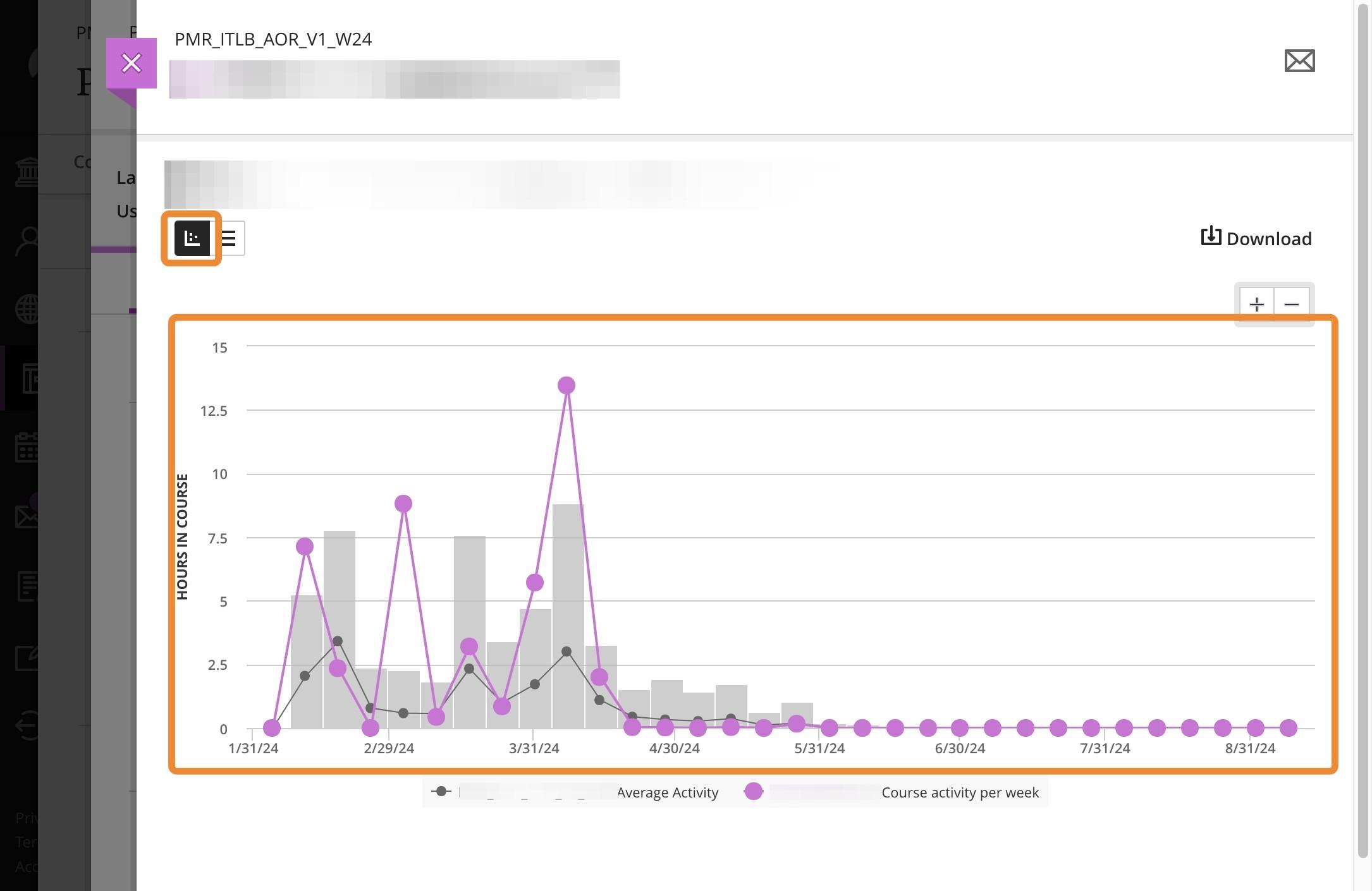Select the 13.5-hour peak data point
The height and width of the screenshot is (891, 1372).
(567, 385)
